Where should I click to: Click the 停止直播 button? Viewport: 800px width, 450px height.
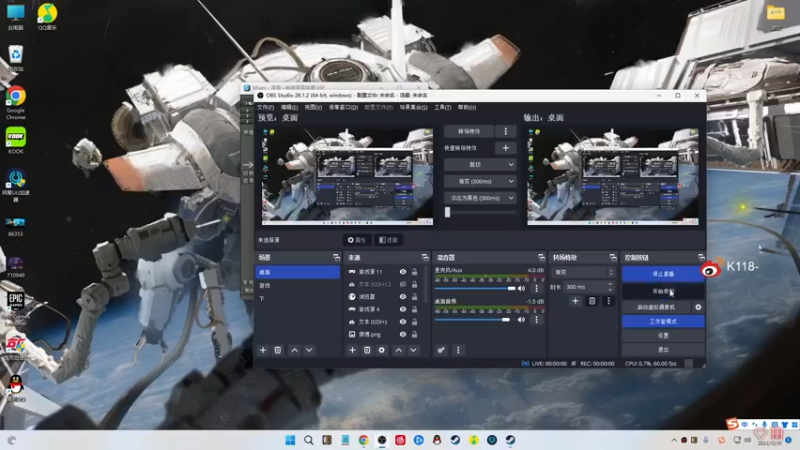click(663, 274)
